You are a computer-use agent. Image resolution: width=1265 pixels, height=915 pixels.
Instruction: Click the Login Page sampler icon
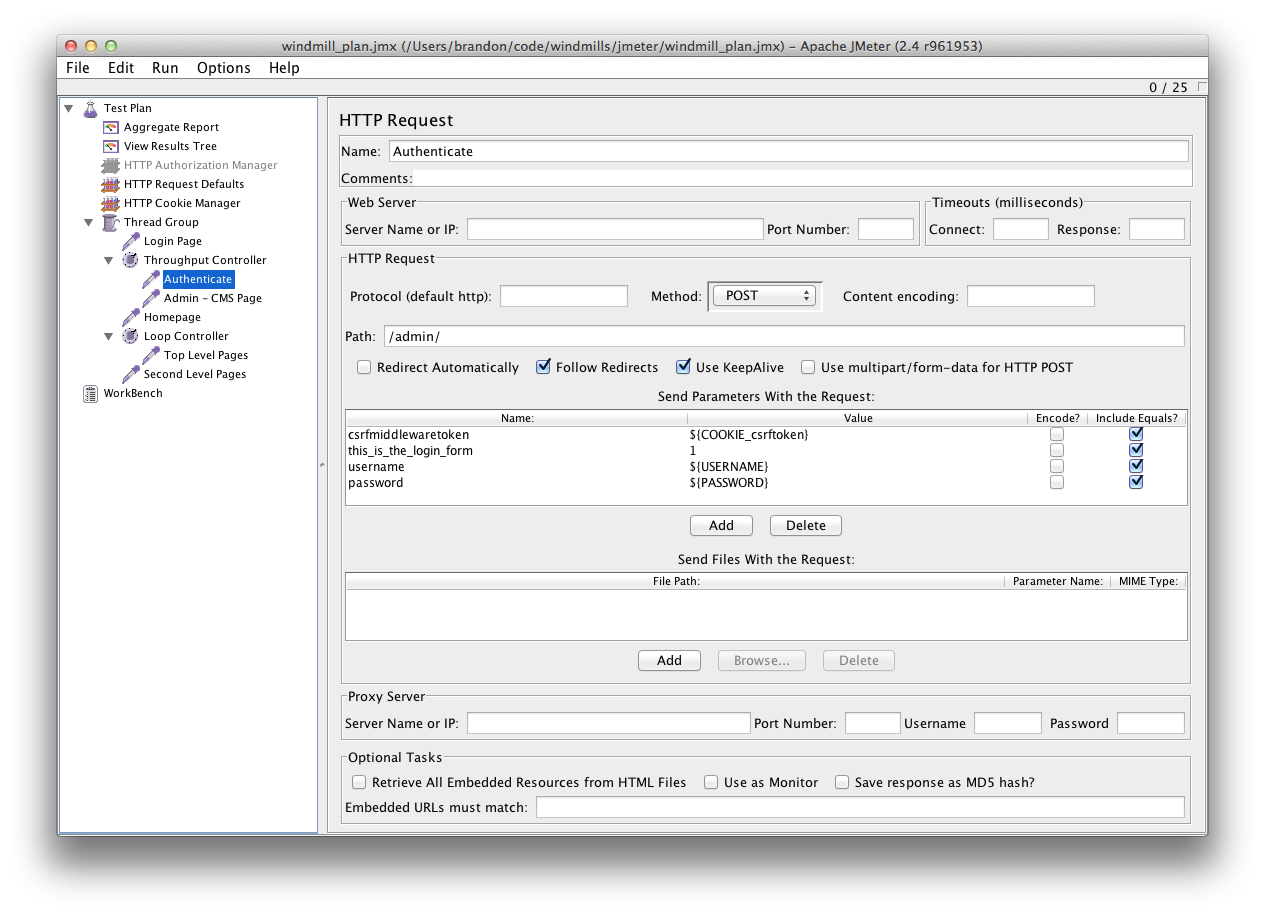[x=130, y=241]
